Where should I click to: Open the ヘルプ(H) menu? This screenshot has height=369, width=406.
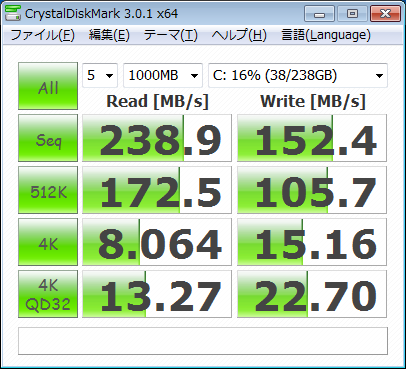point(239,35)
